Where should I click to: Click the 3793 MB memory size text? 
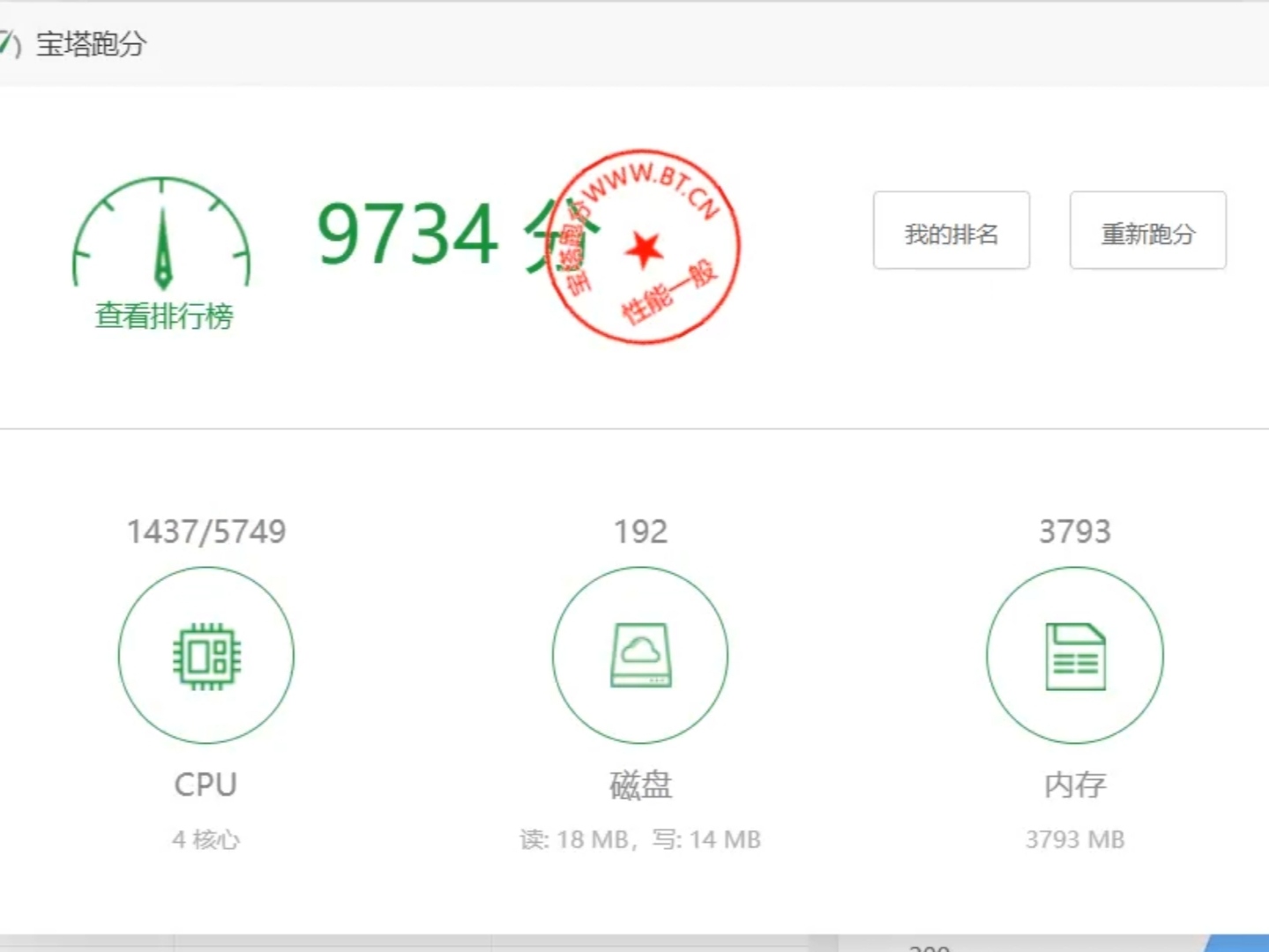[x=1075, y=839]
